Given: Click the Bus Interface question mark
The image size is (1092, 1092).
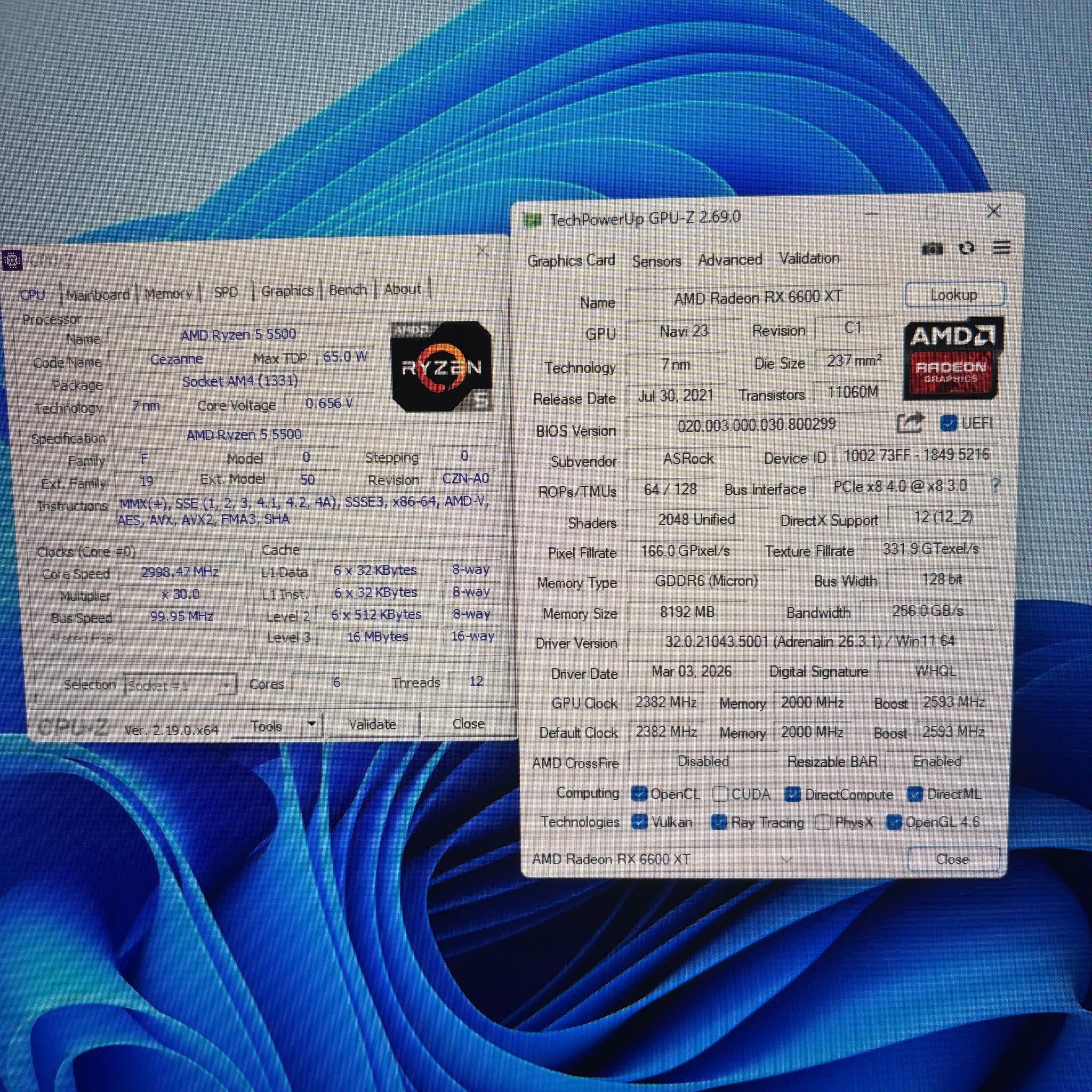Looking at the screenshot, I should click(x=995, y=486).
